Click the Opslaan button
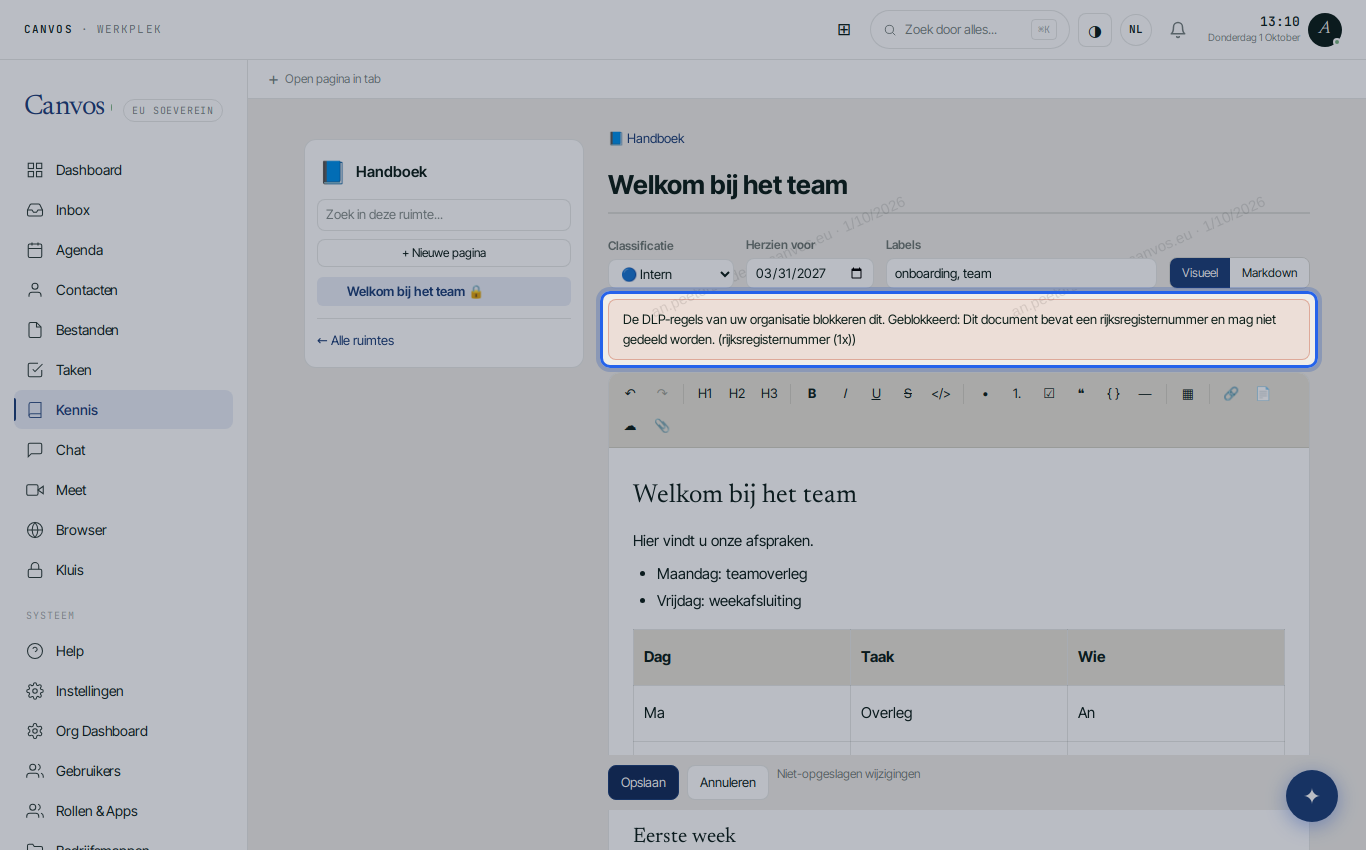The height and width of the screenshot is (850, 1366). click(x=643, y=782)
